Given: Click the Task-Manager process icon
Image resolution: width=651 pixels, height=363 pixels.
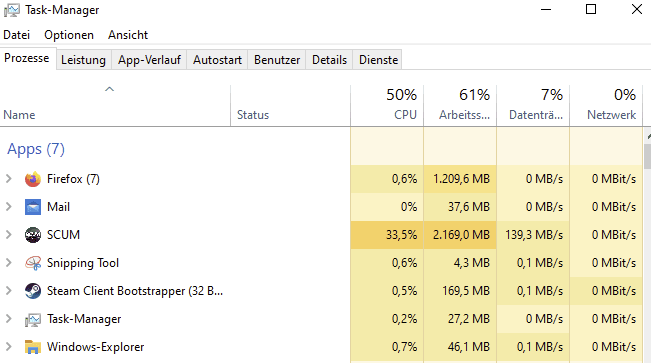Looking at the screenshot, I should [x=33, y=319].
